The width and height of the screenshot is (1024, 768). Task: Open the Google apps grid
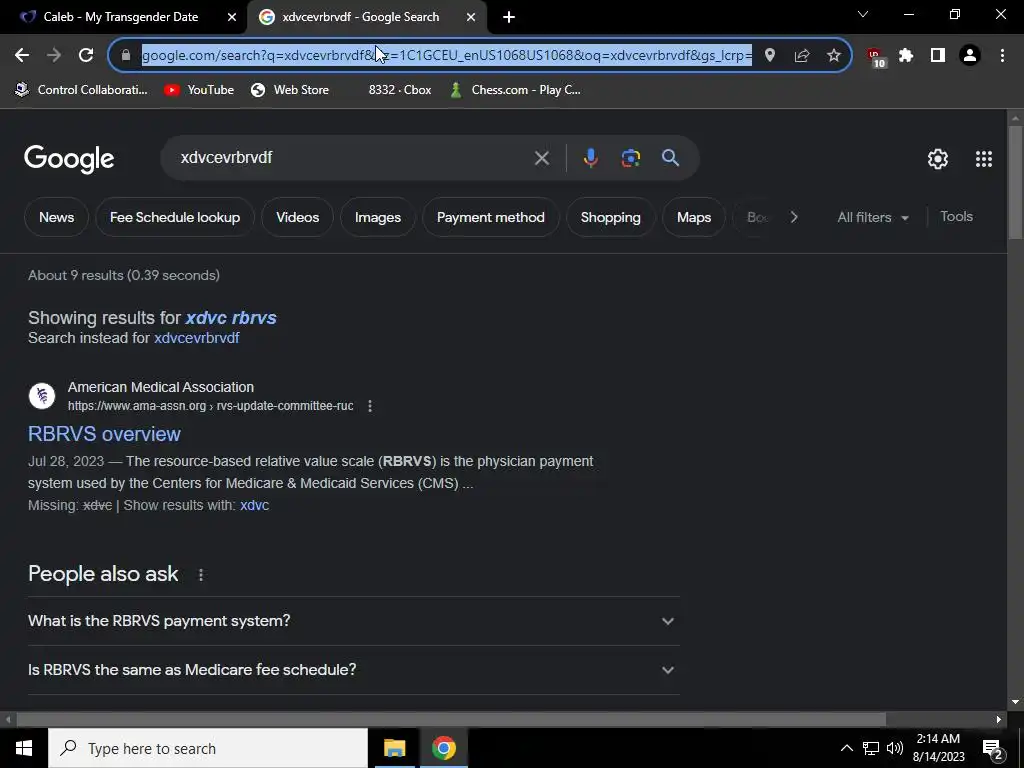[x=984, y=159]
